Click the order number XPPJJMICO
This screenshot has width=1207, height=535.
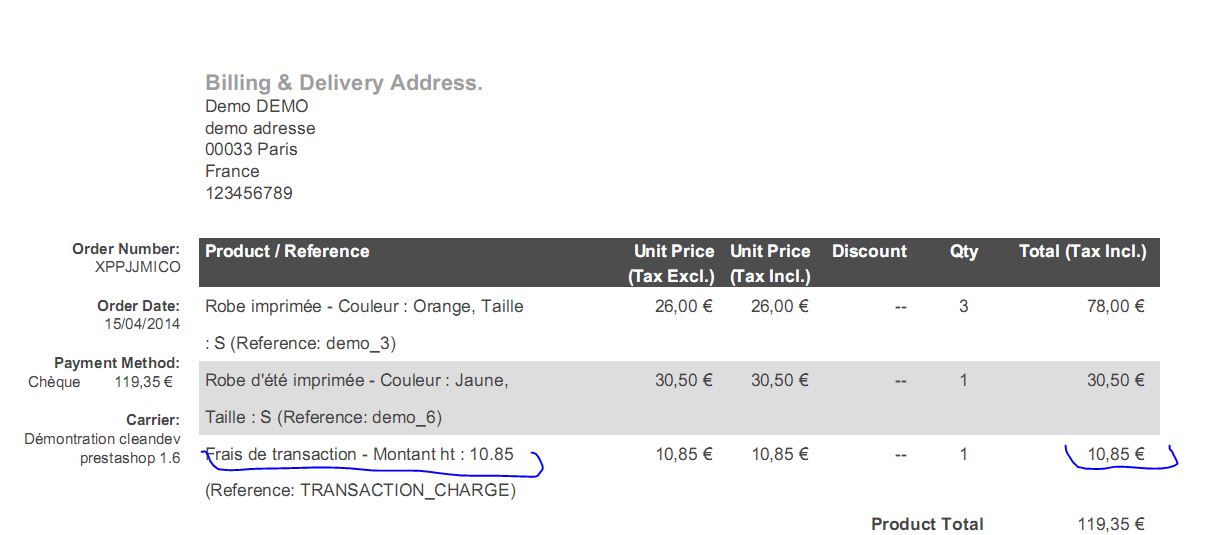[138, 267]
